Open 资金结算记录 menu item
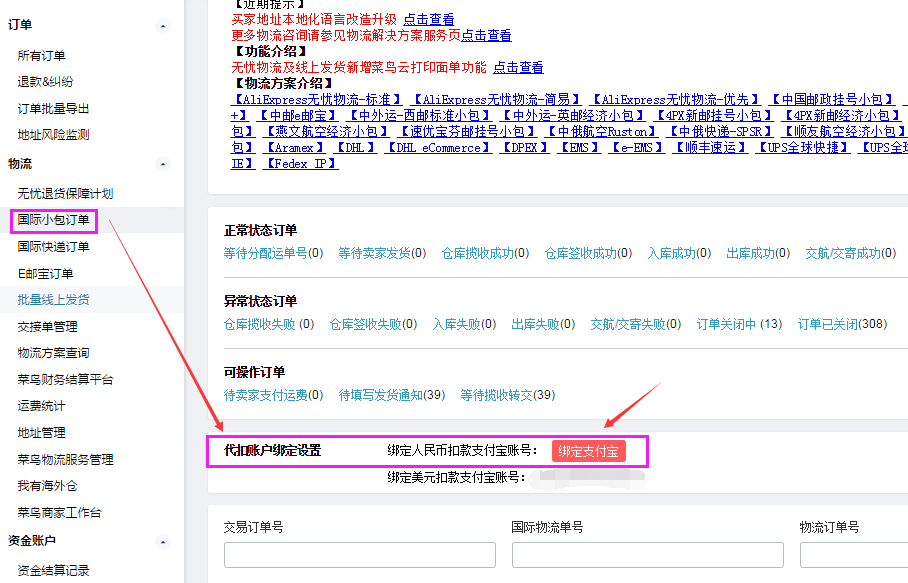 click(53, 570)
